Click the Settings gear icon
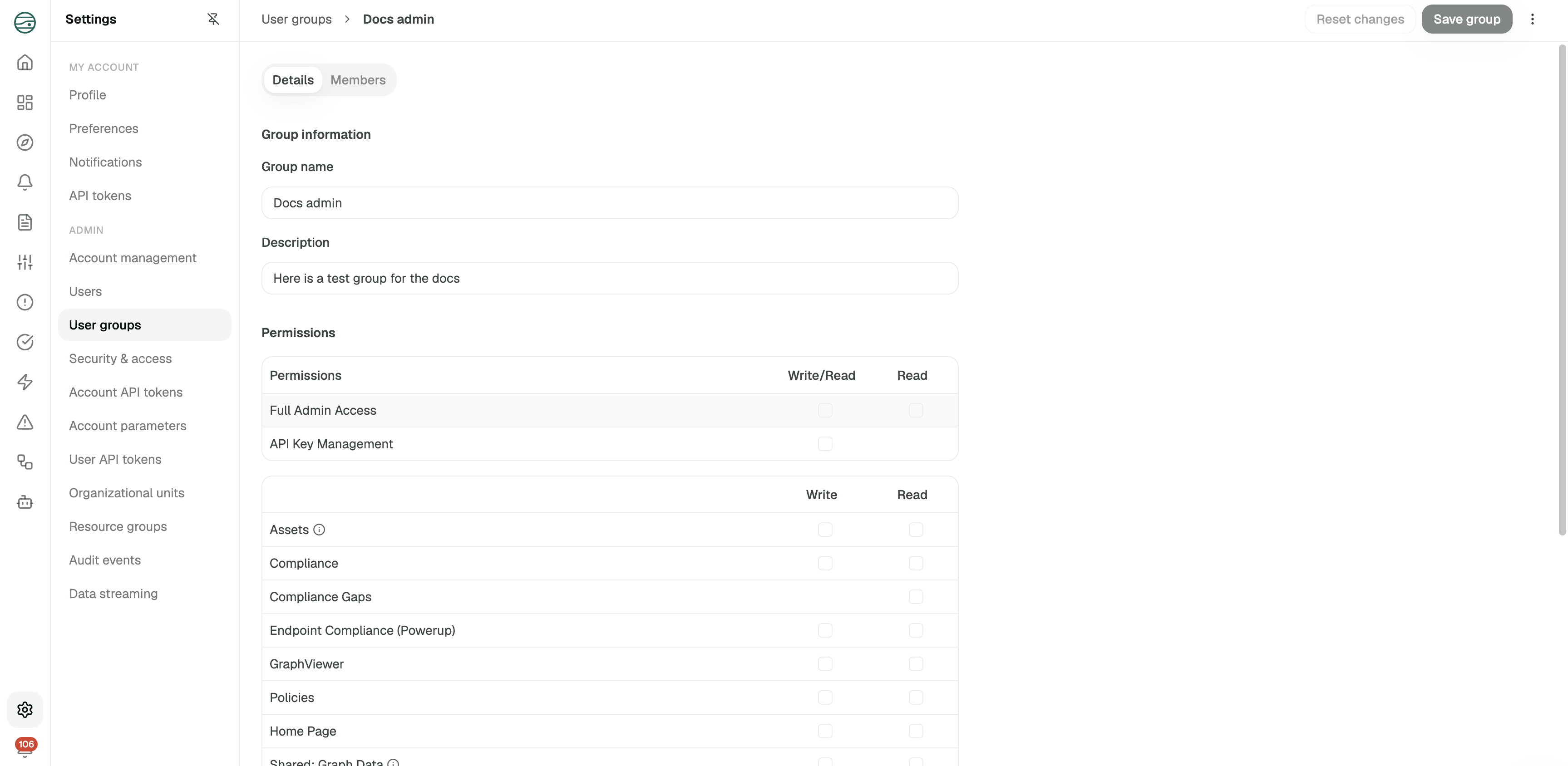The height and width of the screenshot is (766, 1568). coord(25,709)
